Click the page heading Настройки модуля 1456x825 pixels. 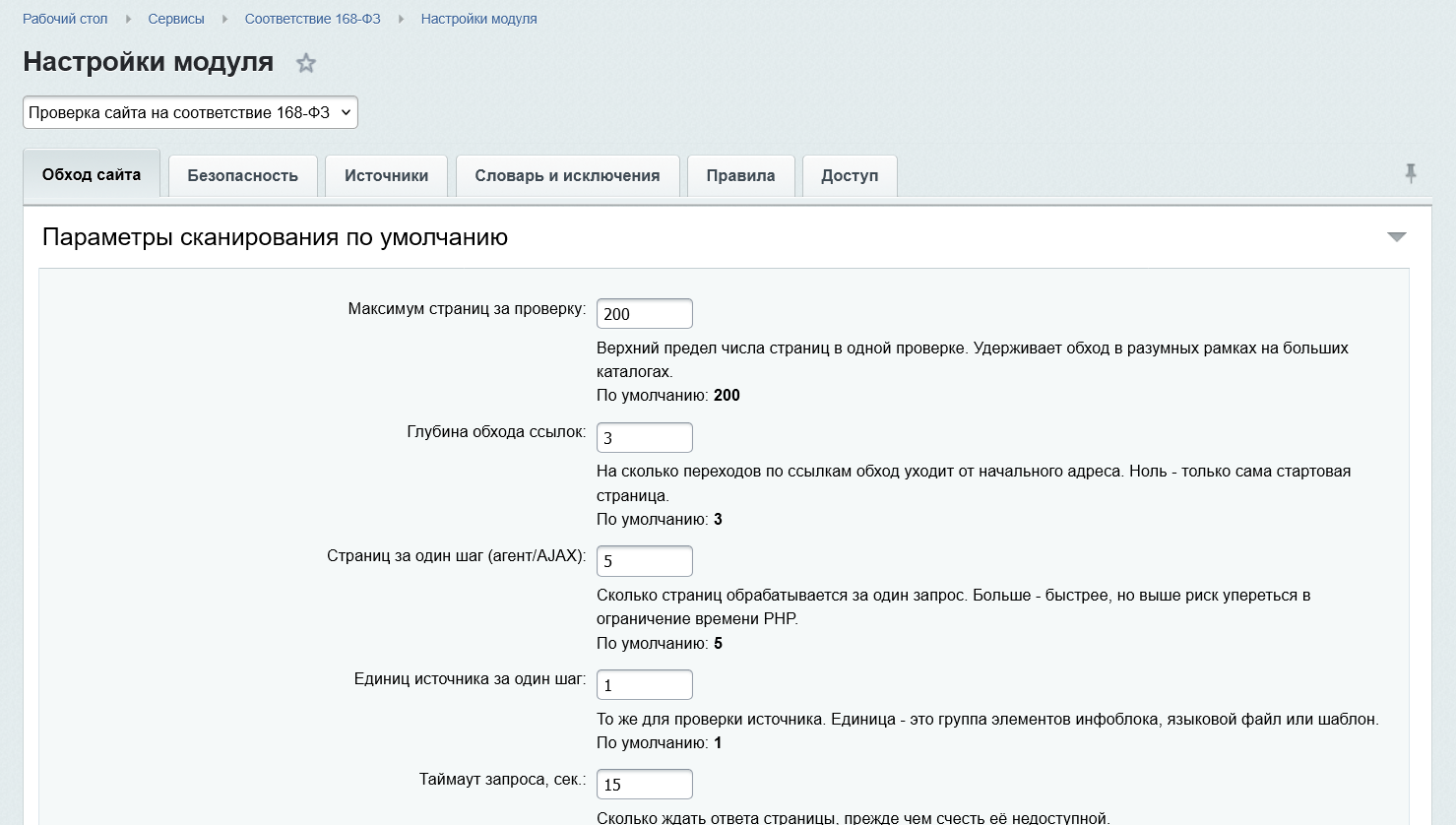tap(149, 62)
